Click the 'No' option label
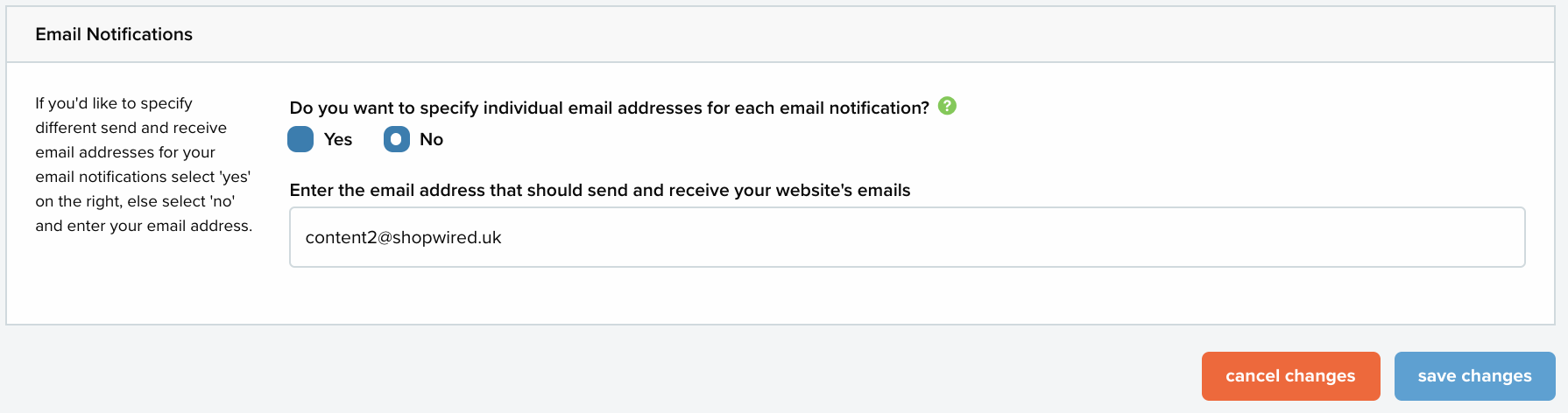The width and height of the screenshot is (1568, 413). click(431, 139)
